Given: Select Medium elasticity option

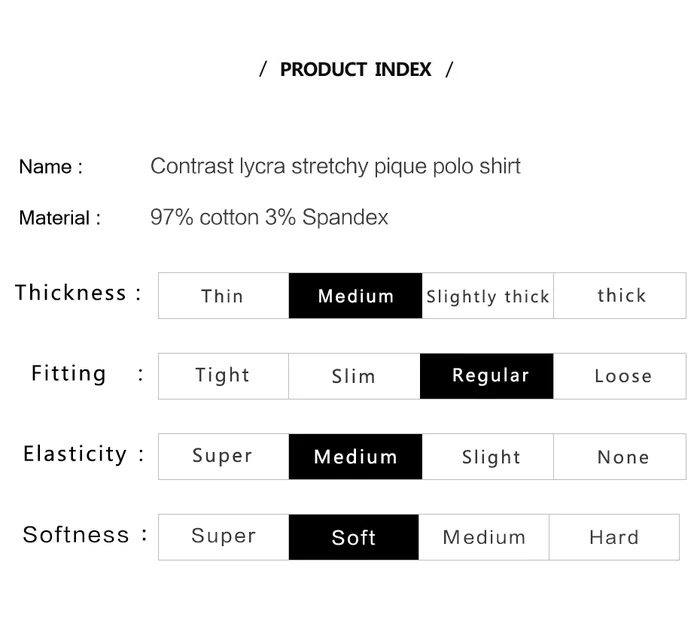Looking at the screenshot, I should coord(355,457).
